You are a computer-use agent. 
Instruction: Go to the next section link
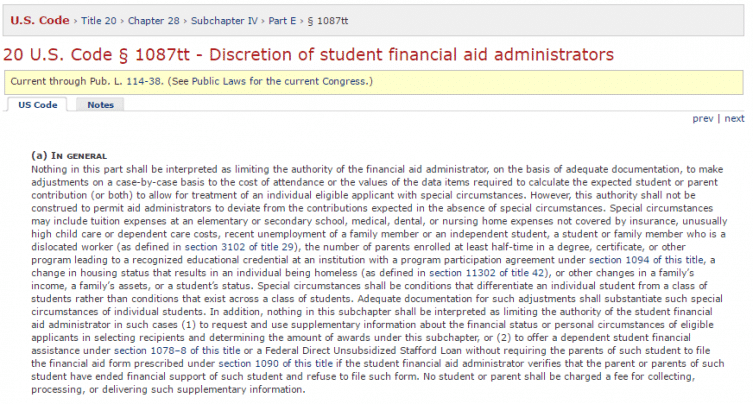[734, 119]
